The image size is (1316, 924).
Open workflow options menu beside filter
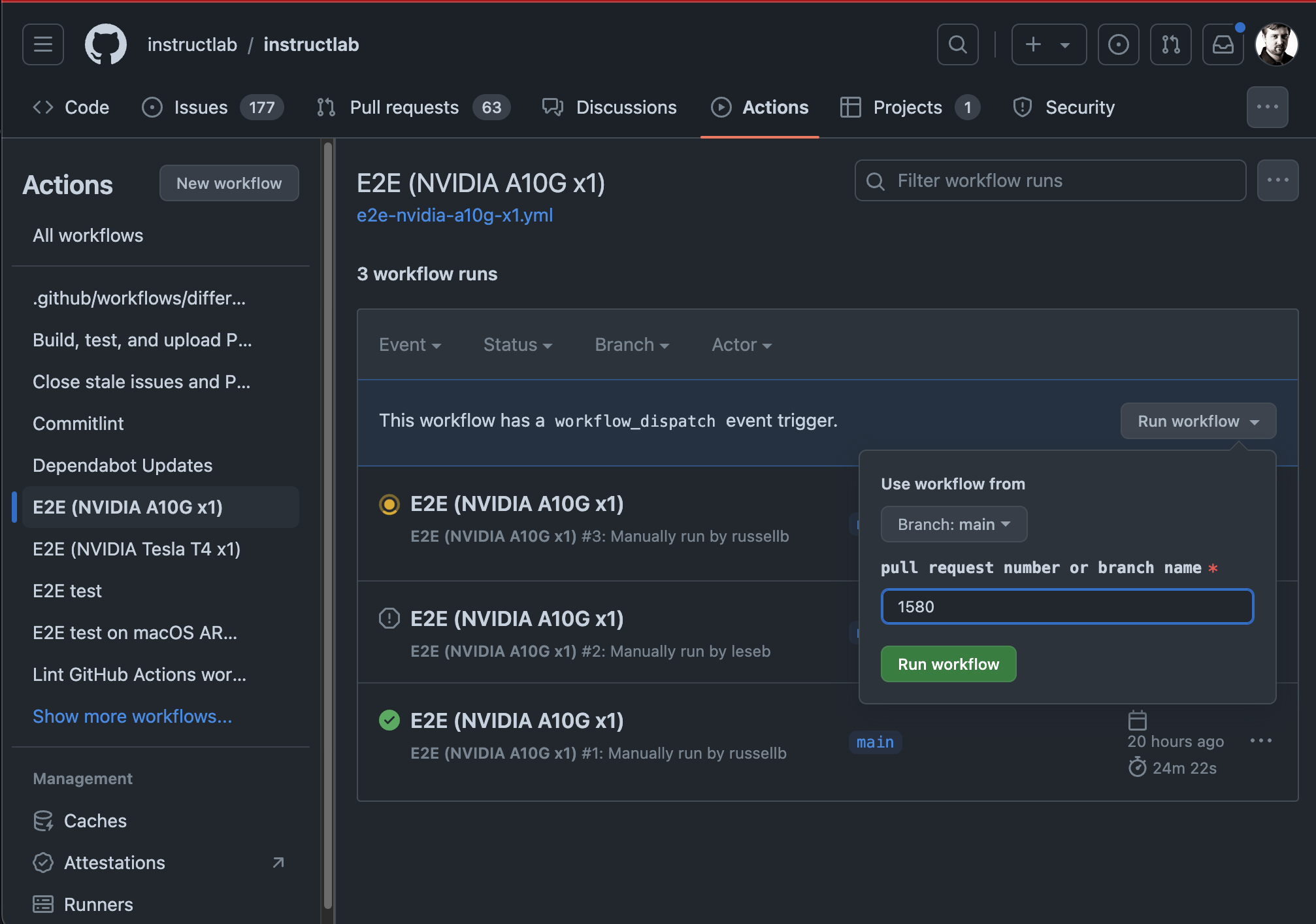click(x=1278, y=180)
